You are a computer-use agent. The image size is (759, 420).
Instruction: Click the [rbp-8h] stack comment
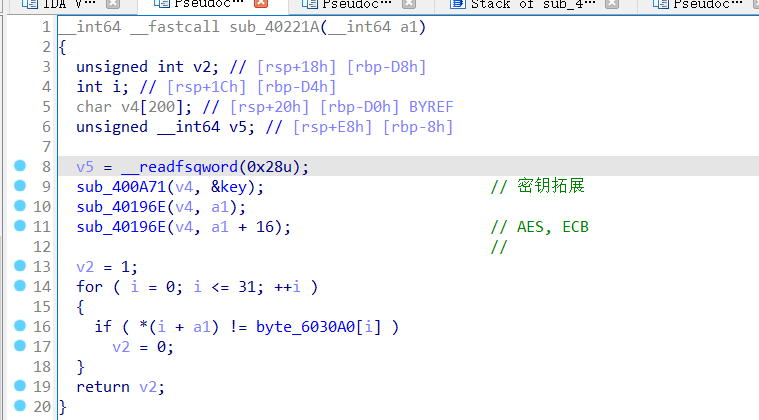tap(418, 127)
